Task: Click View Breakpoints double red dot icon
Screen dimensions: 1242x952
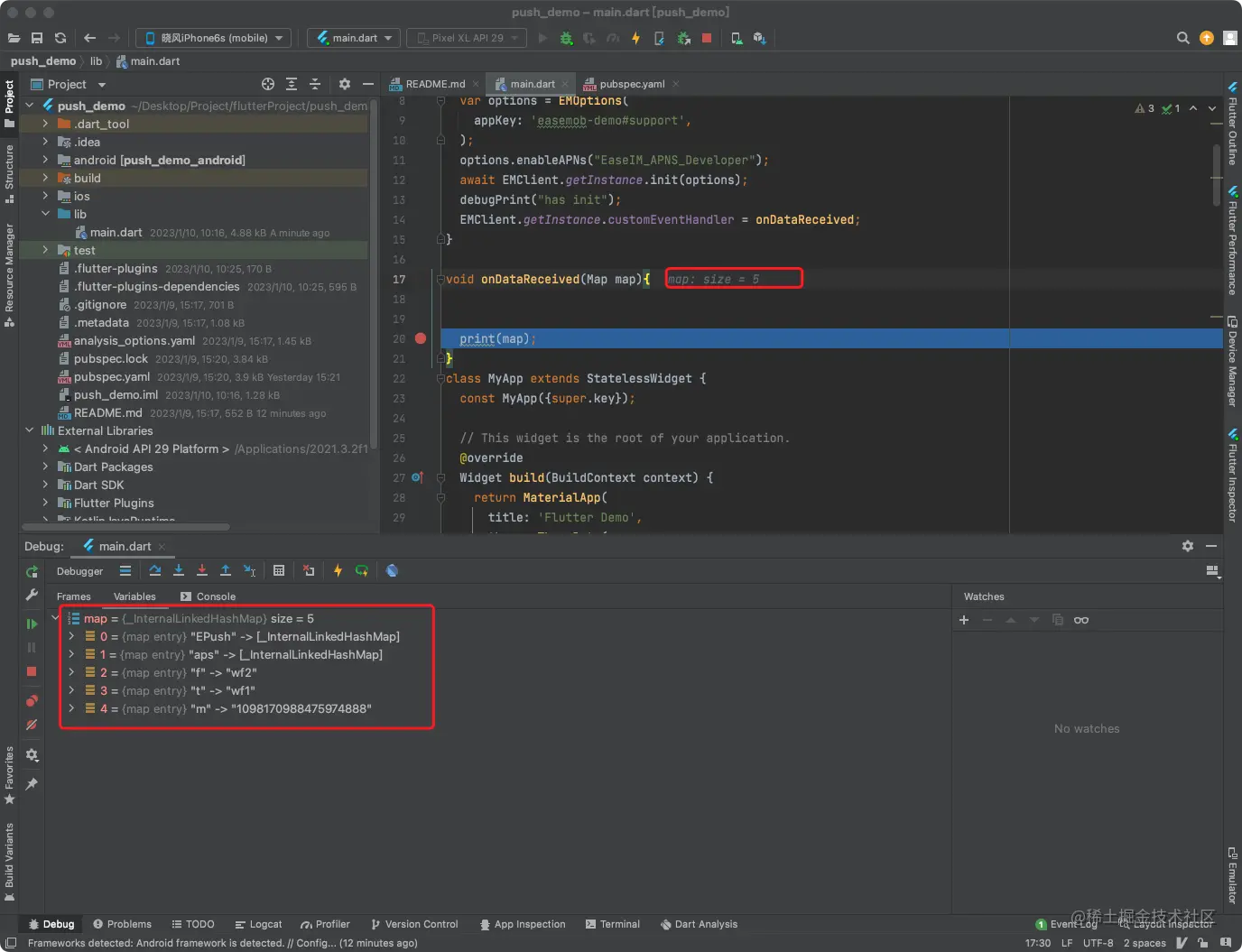Action: pos(32,701)
